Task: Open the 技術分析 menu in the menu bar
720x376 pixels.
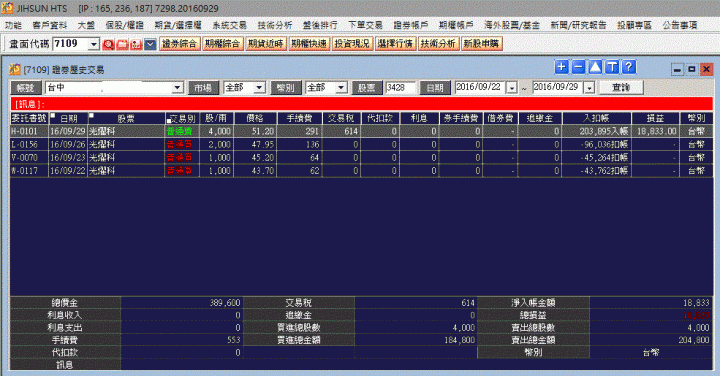Action: tap(275, 25)
